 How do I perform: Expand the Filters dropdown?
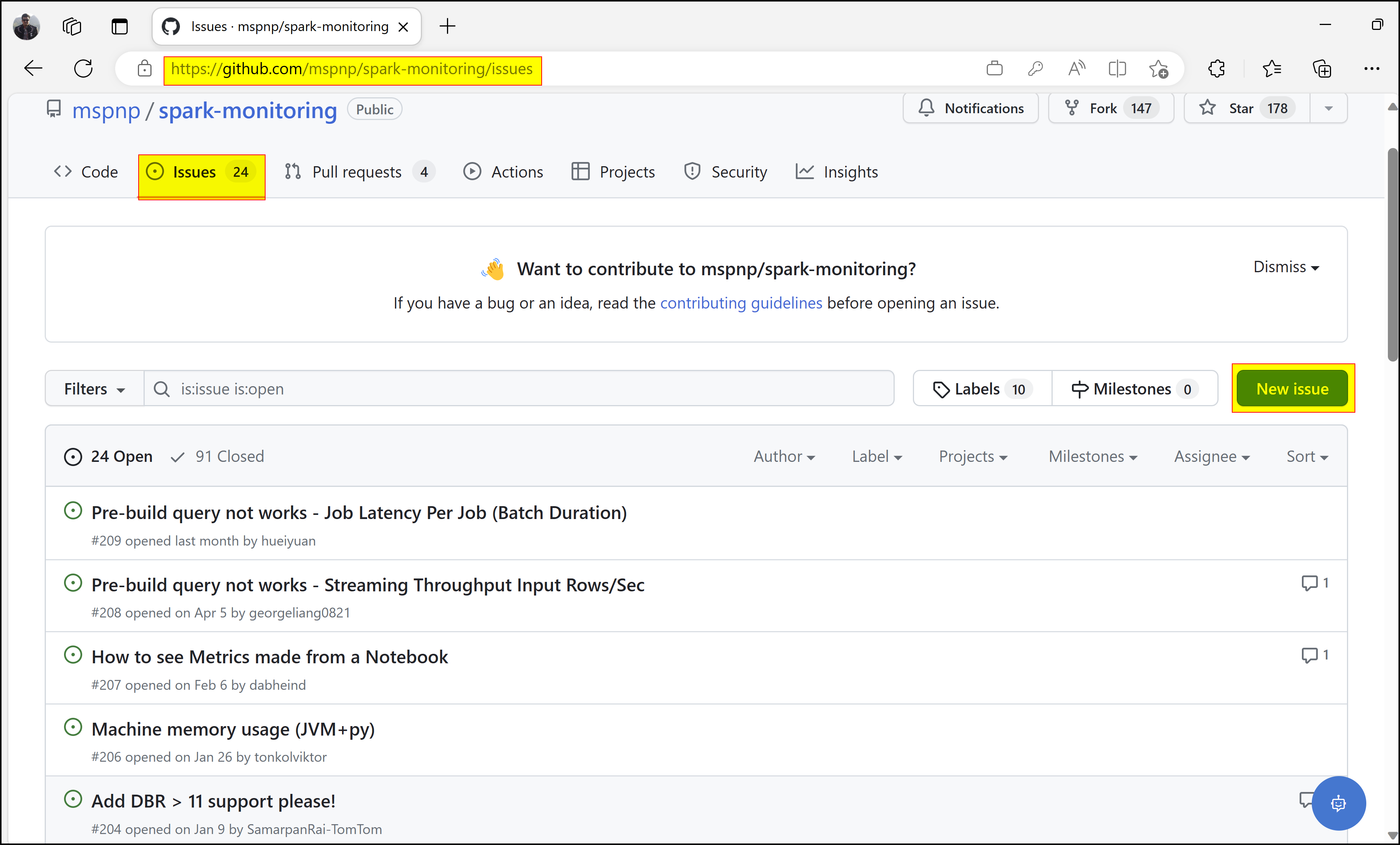pyautogui.click(x=94, y=388)
